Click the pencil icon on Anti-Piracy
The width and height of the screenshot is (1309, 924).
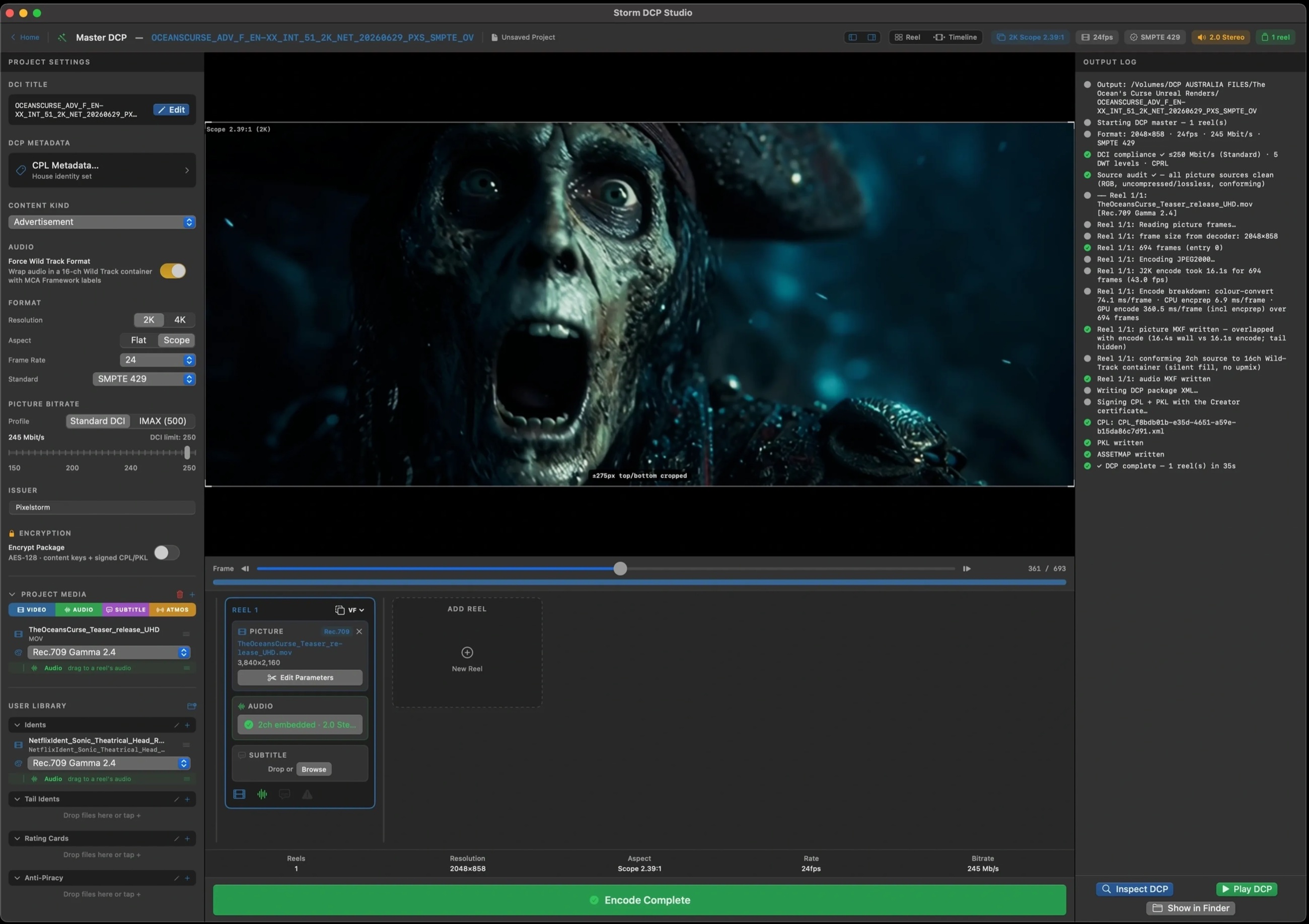[176, 878]
